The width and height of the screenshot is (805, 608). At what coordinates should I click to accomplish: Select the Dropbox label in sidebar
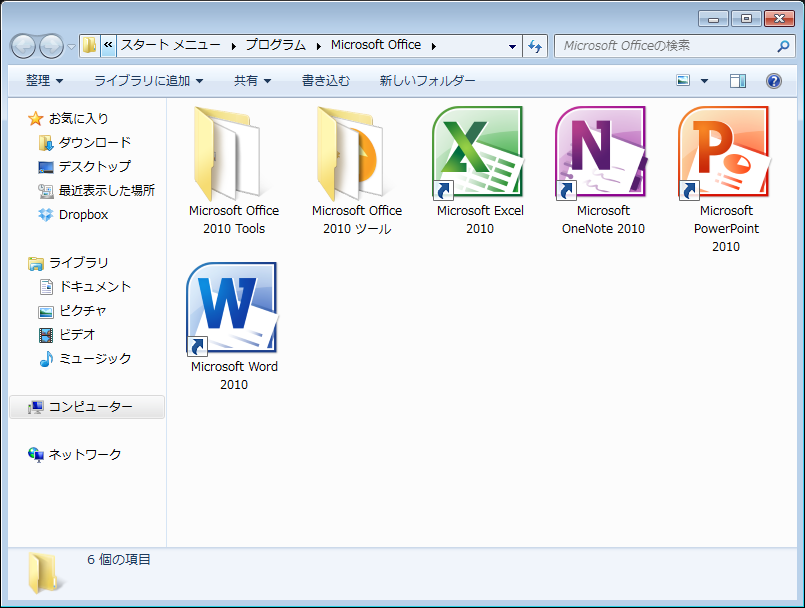(83, 215)
